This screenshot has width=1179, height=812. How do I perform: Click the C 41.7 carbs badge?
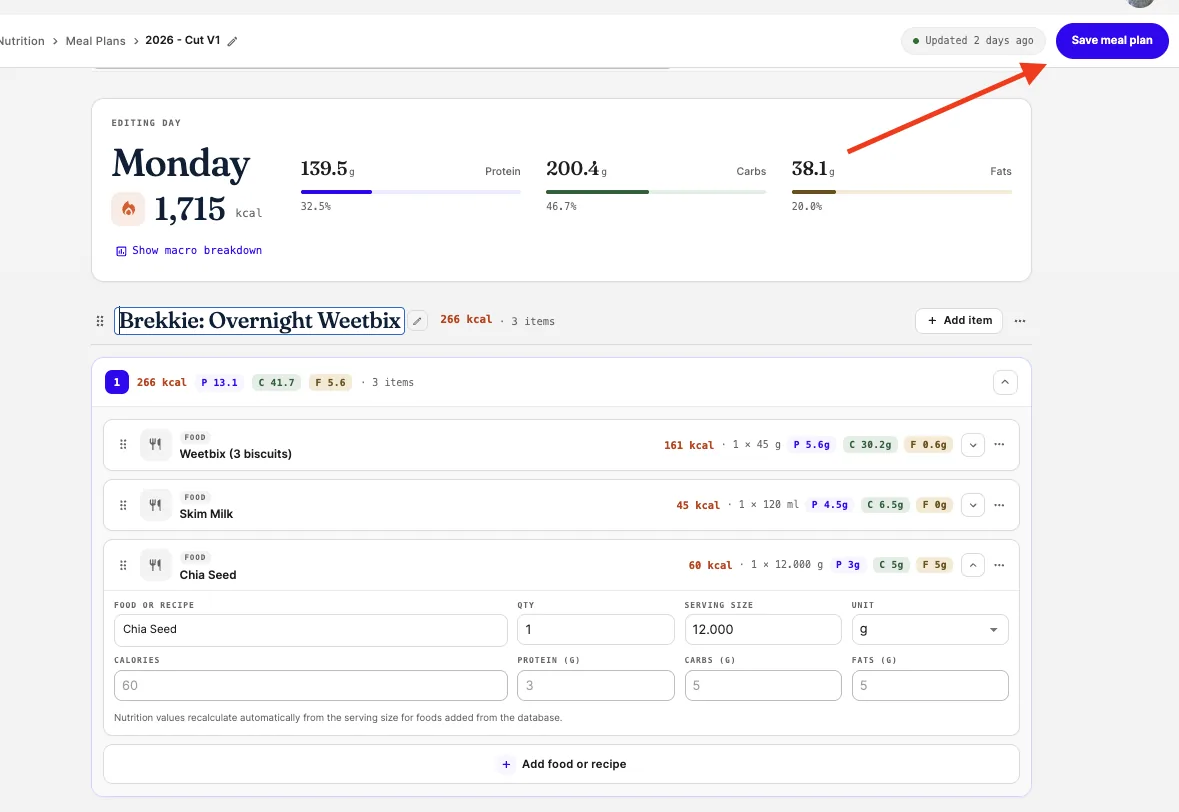point(276,383)
